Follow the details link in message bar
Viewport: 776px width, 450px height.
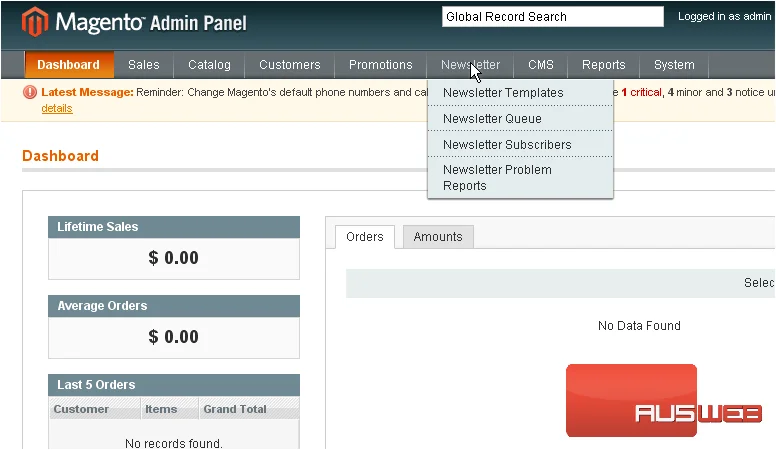[x=57, y=108]
